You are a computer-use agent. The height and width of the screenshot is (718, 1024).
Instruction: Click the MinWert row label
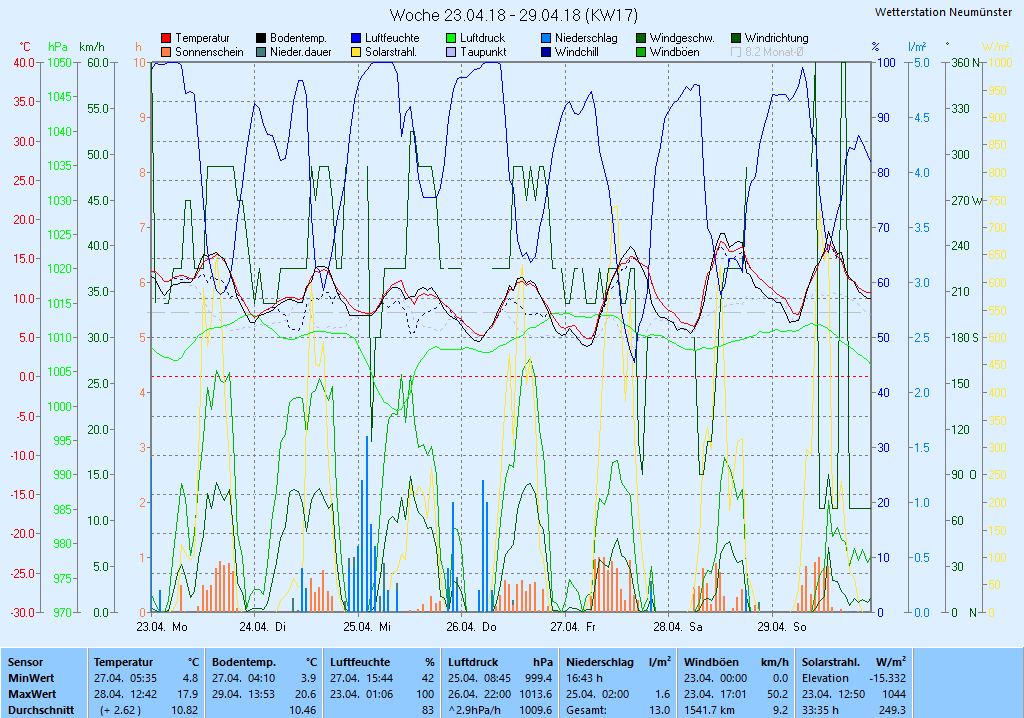31,678
